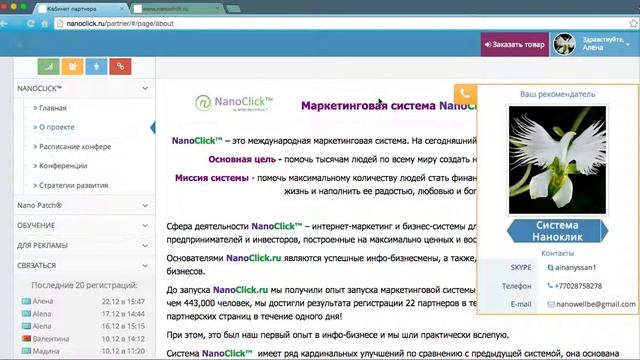Click the Skype icon beside ainanyssan1
Viewport: 640px width, 360px height.
550,268
